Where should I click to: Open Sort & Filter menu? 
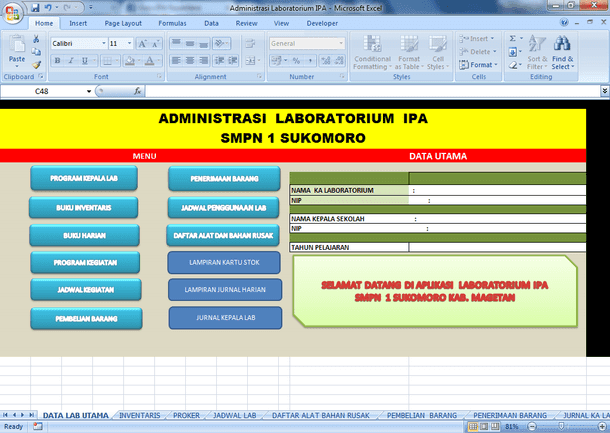[537, 53]
